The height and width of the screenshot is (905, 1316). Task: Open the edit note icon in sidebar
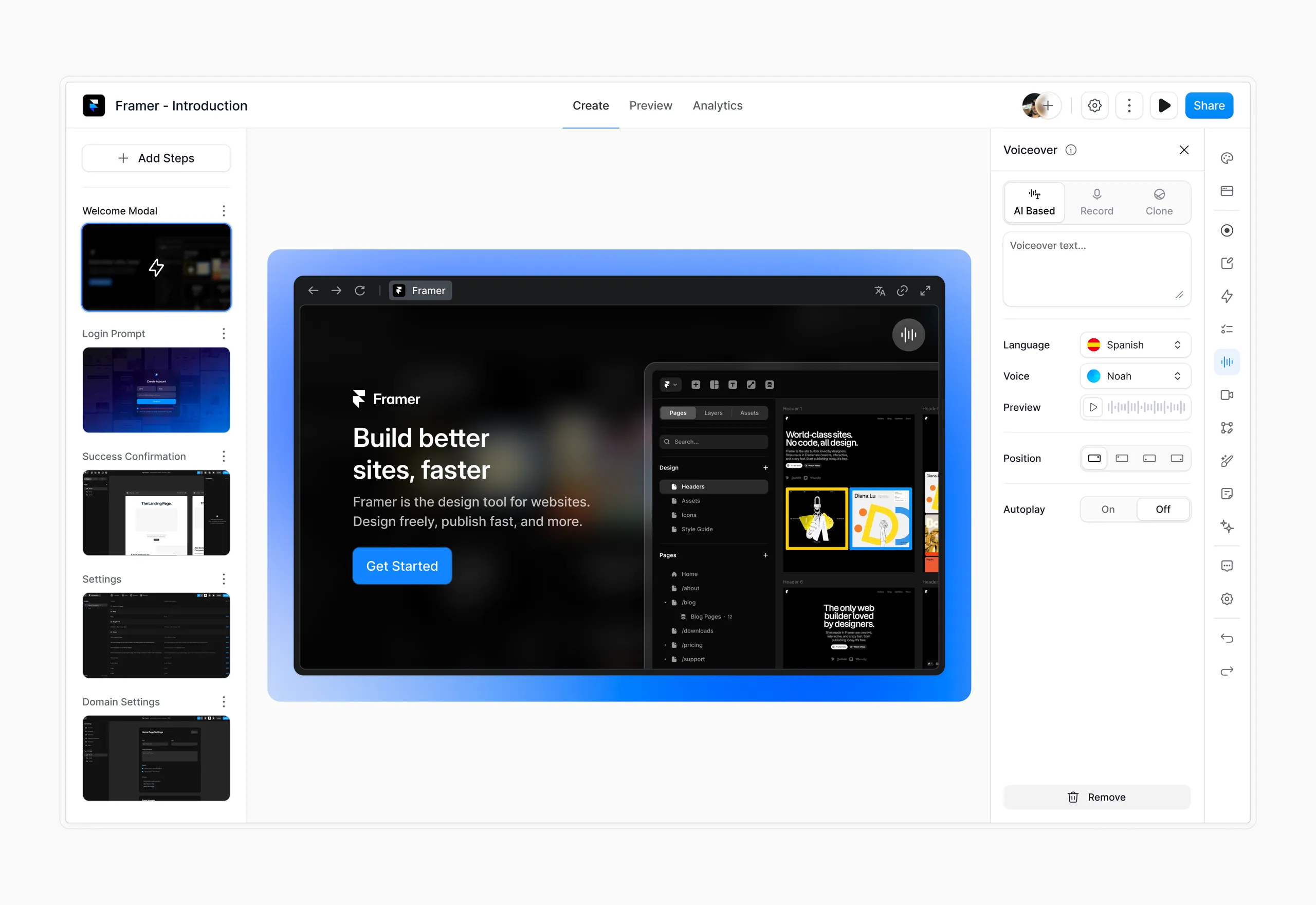[1227, 263]
